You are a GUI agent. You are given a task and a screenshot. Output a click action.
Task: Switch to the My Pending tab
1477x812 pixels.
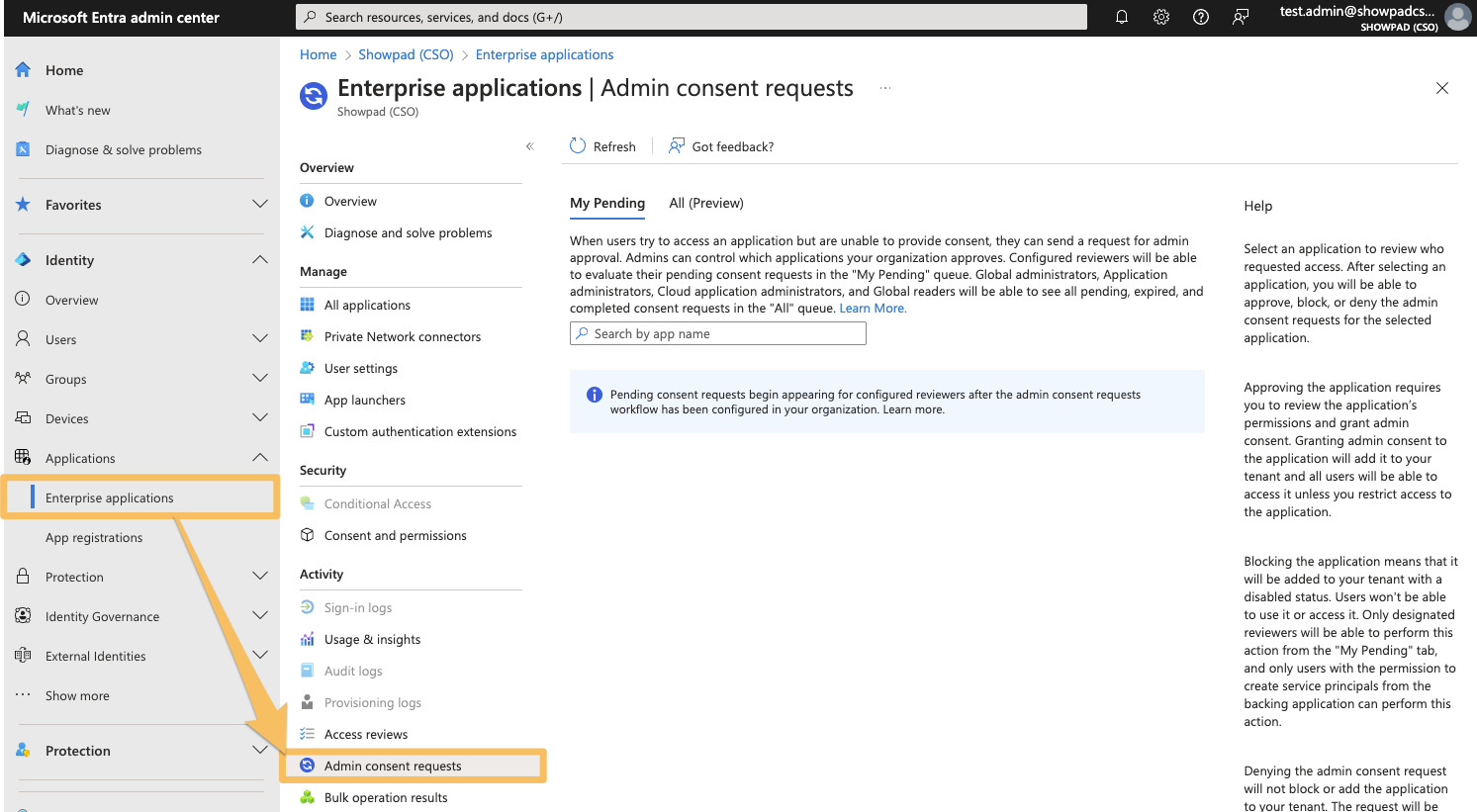[x=607, y=203]
